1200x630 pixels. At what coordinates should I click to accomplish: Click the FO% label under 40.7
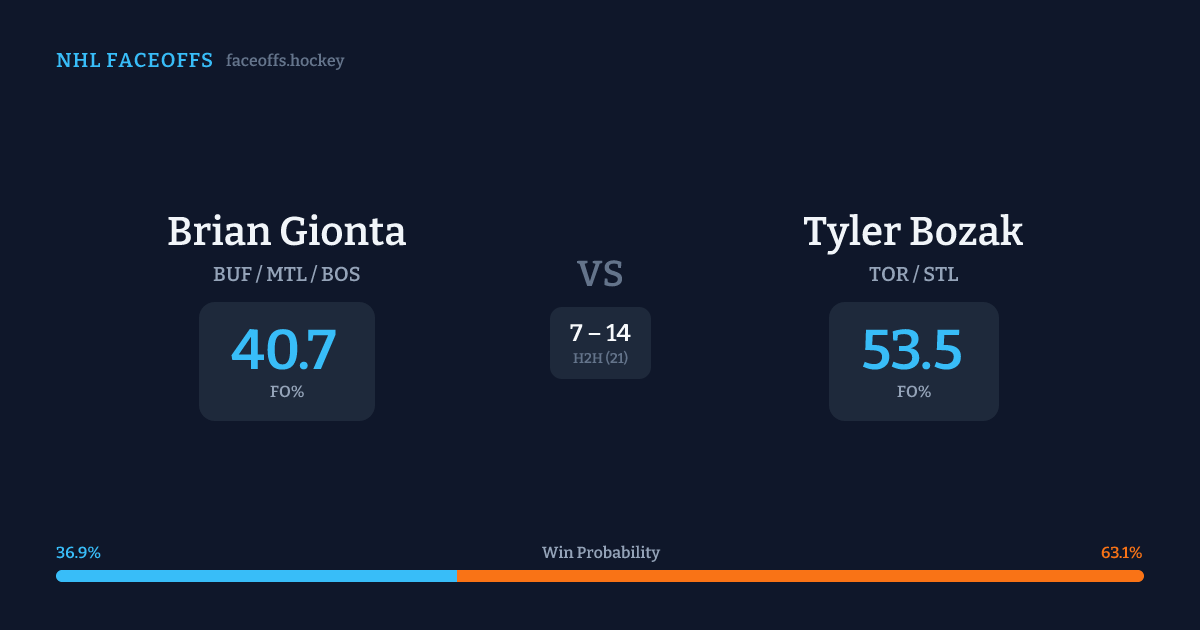(287, 392)
